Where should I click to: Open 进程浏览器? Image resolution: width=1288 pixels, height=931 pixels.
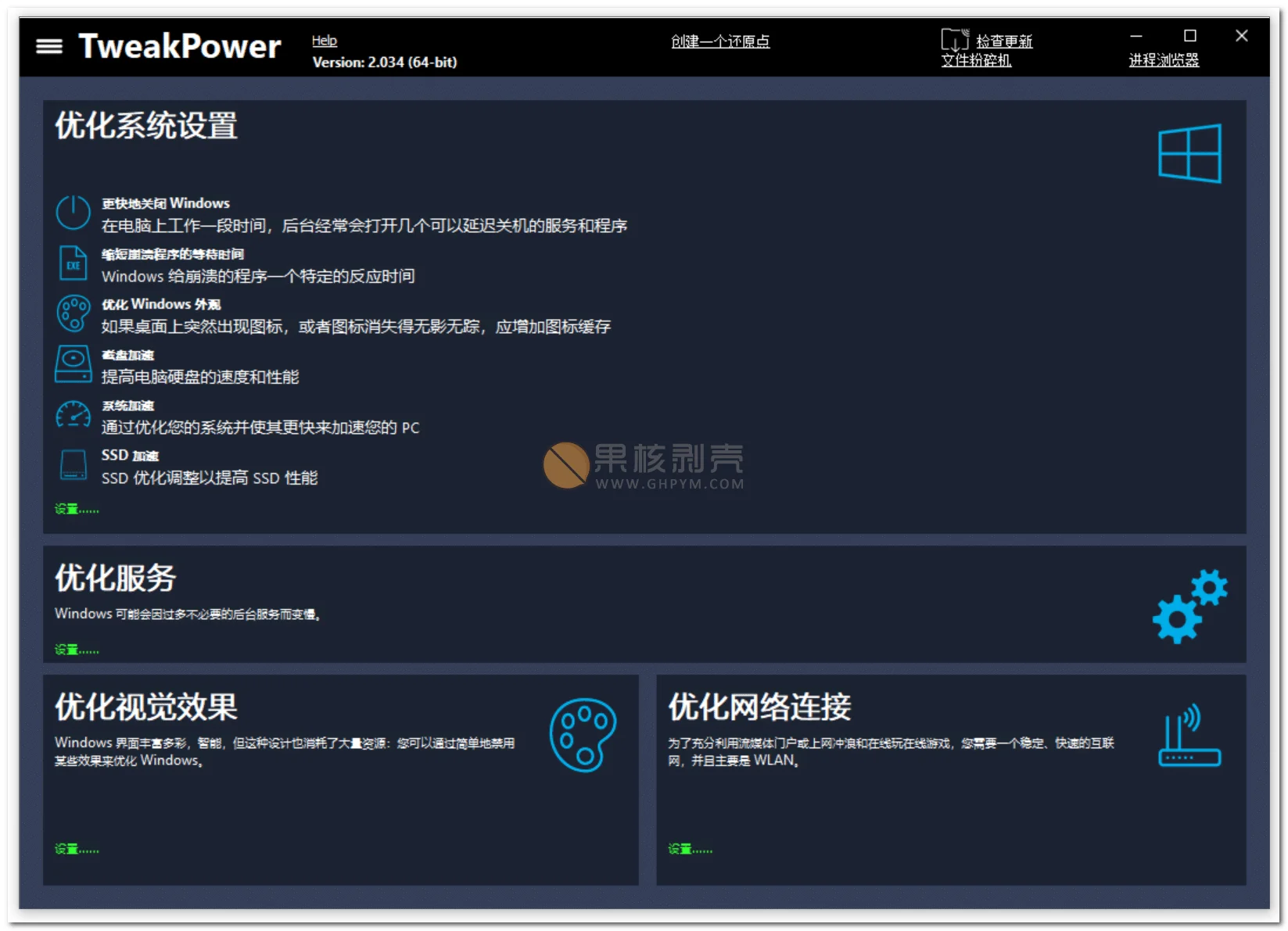tap(1164, 58)
